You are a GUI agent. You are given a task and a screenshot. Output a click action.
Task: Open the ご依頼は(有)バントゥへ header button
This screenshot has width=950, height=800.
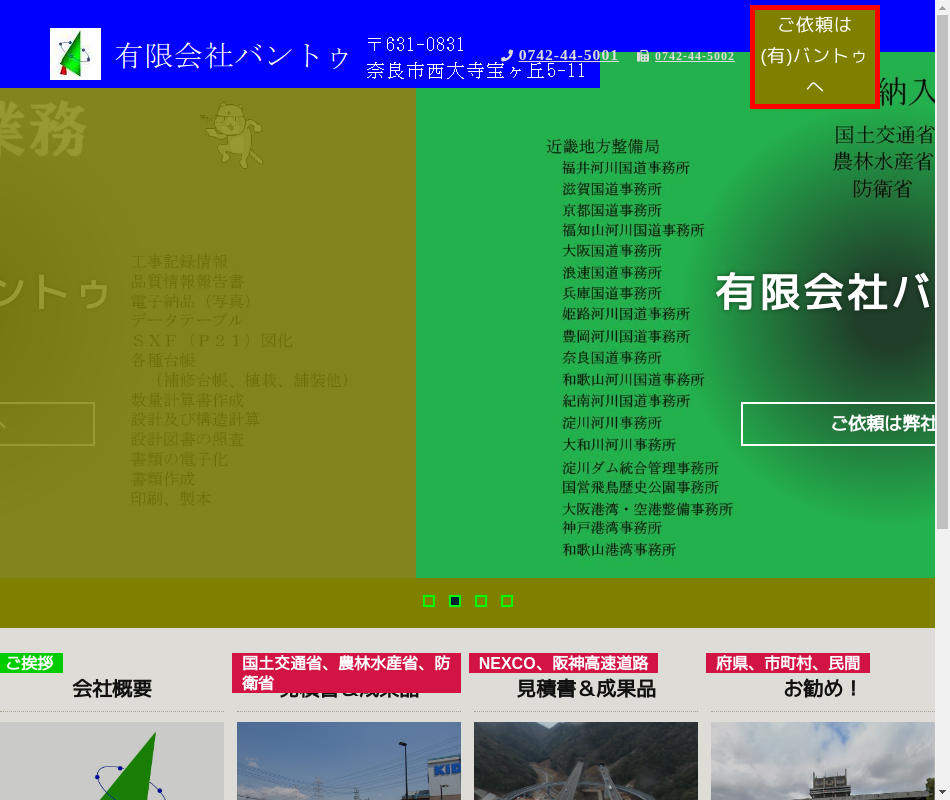(x=814, y=56)
